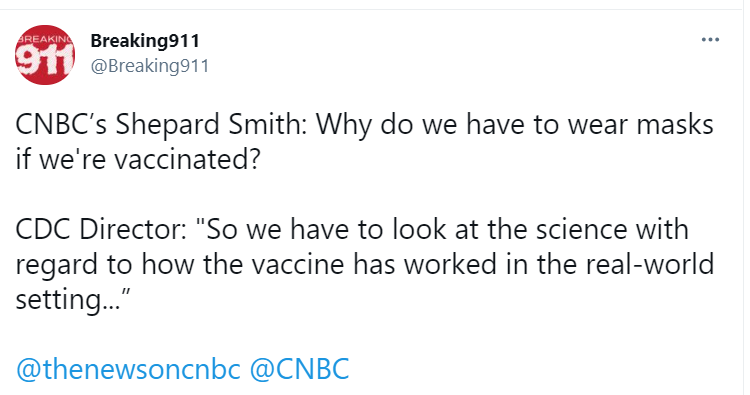Select the word "vaccinated?" in the tweet

click(187, 159)
